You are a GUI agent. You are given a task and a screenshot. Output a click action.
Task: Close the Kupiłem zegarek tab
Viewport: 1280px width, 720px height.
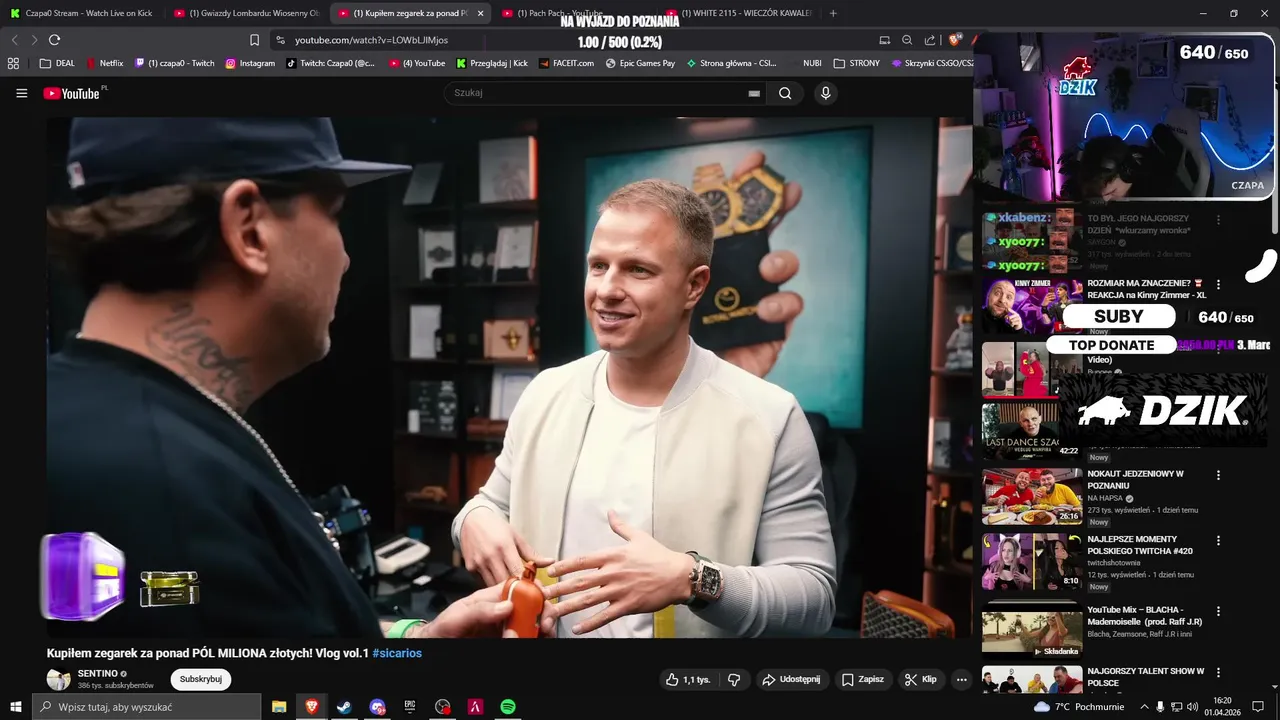(x=480, y=13)
